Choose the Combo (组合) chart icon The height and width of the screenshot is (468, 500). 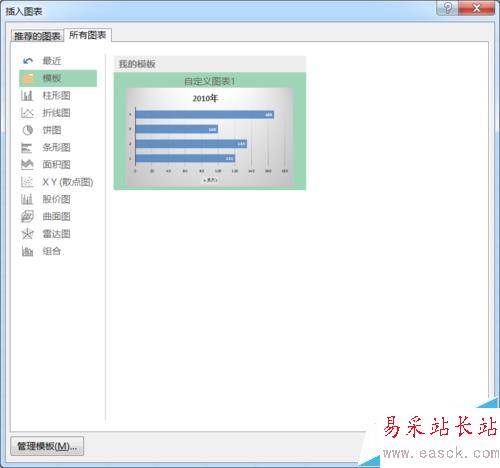[x=27, y=251]
